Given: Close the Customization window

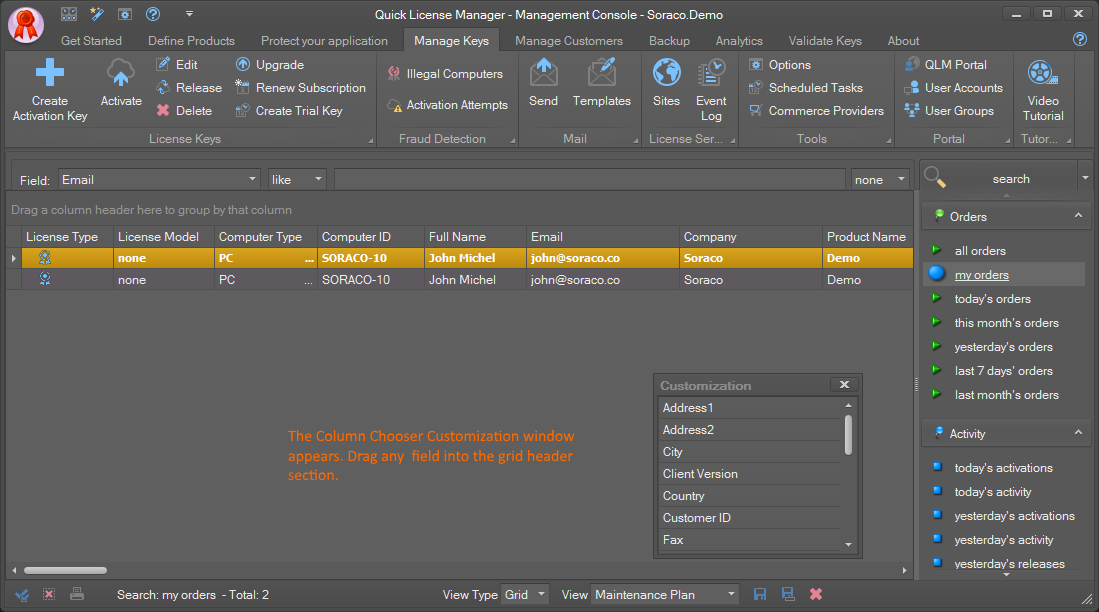Looking at the screenshot, I should (844, 385).
